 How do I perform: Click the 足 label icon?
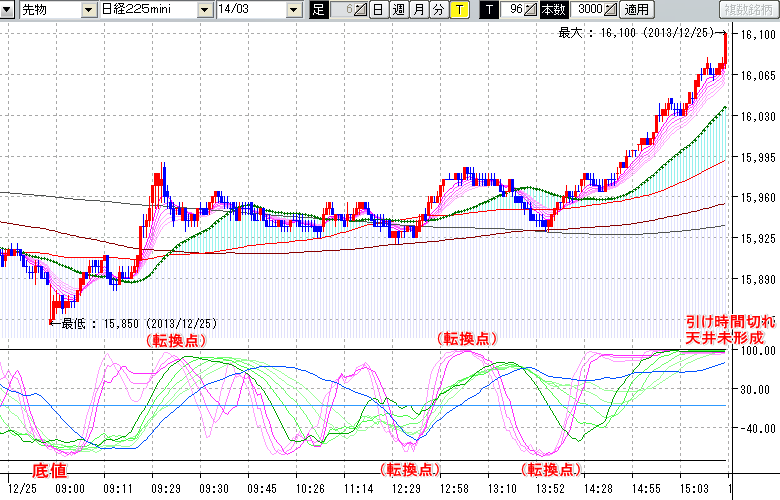(x=319, y=10)
